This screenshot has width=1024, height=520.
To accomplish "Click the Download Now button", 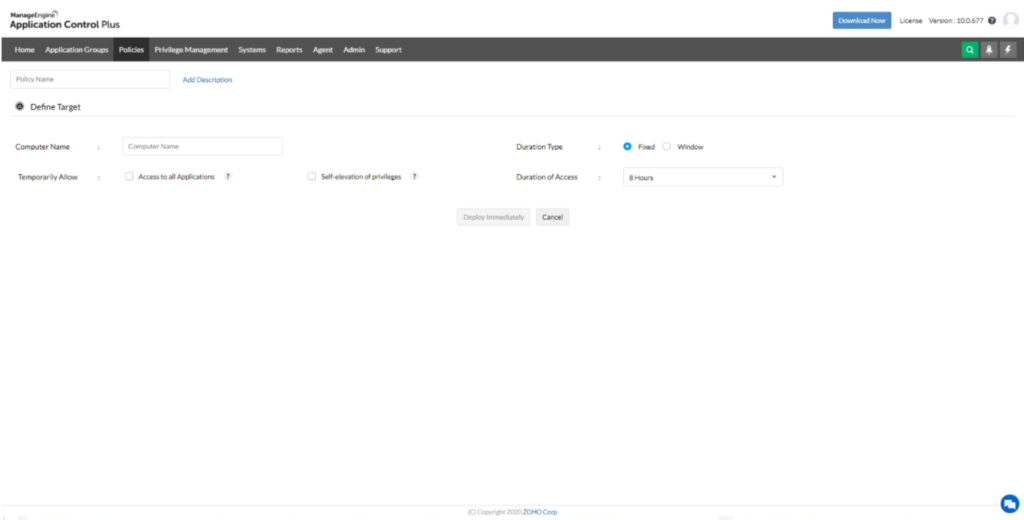I will (862, 20).
